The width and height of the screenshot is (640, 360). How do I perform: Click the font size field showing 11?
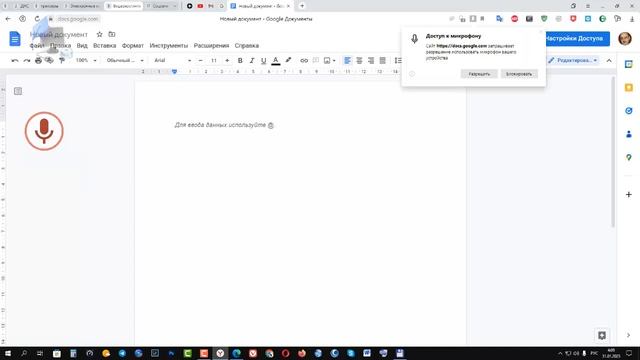tap(213, 60)
